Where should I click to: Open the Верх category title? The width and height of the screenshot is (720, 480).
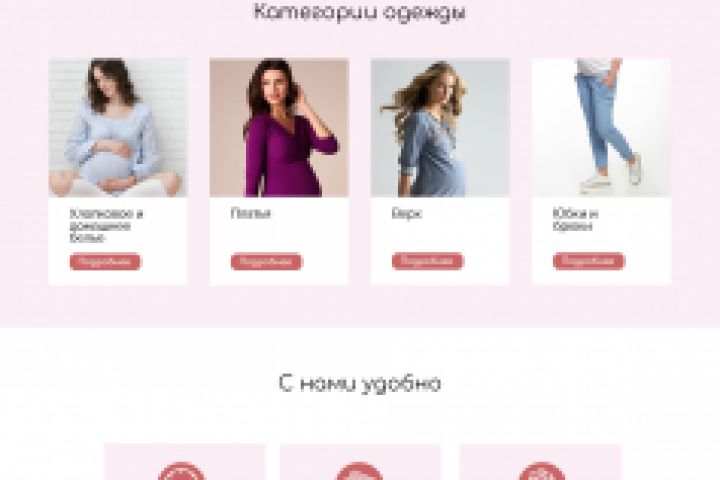tap(407, 214)
